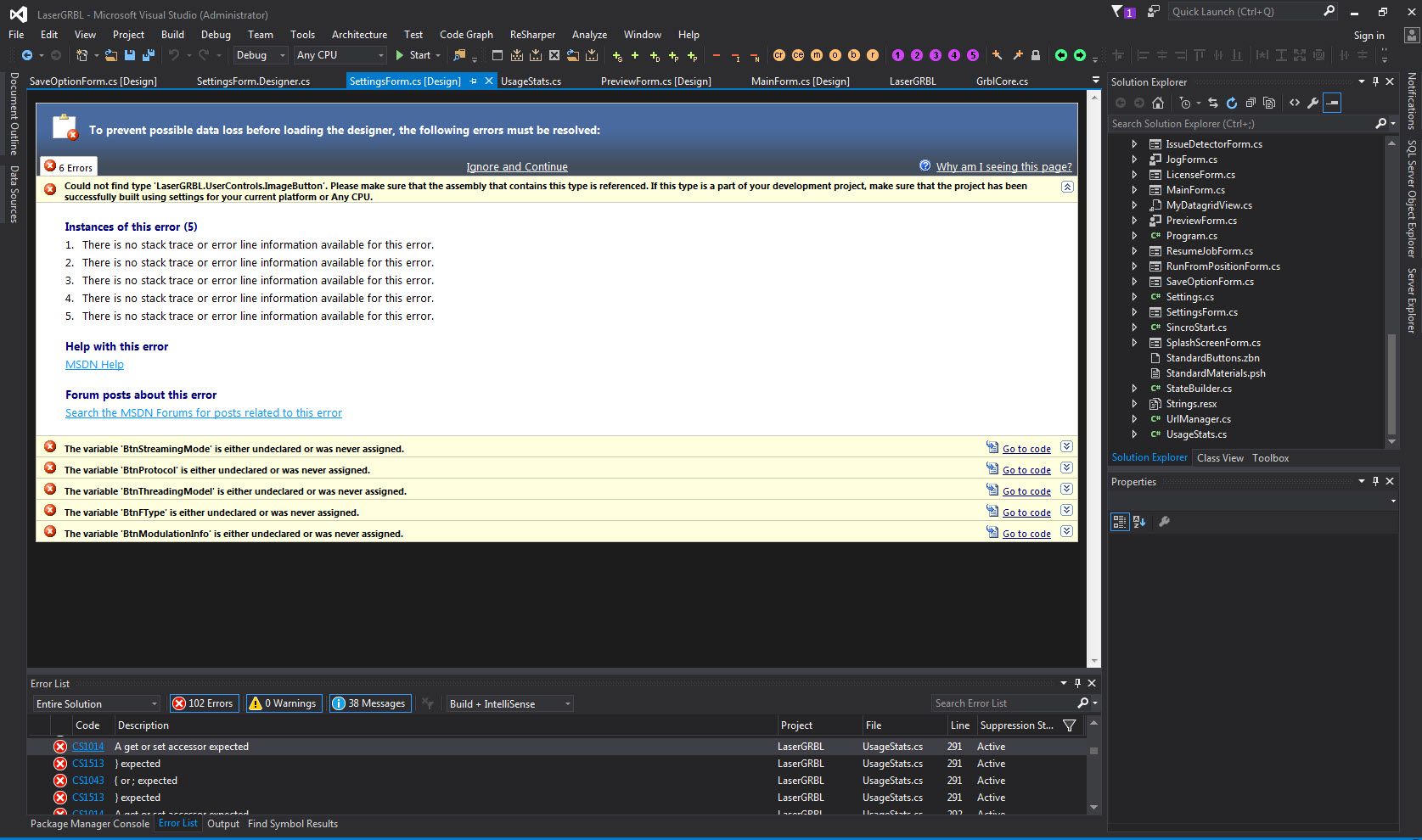The width and height of the screenshot is (1422, 840).
Task: Click Search the MSDN Forums link
Action: (x=204, y=413)
